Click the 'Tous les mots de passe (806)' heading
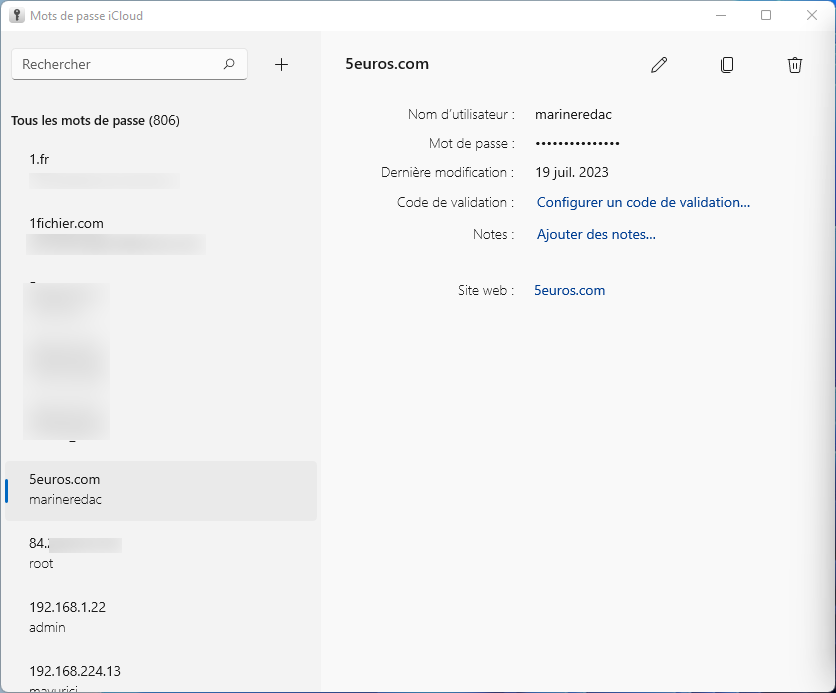This screenshot has height=693, width=836. coord(95,120)
